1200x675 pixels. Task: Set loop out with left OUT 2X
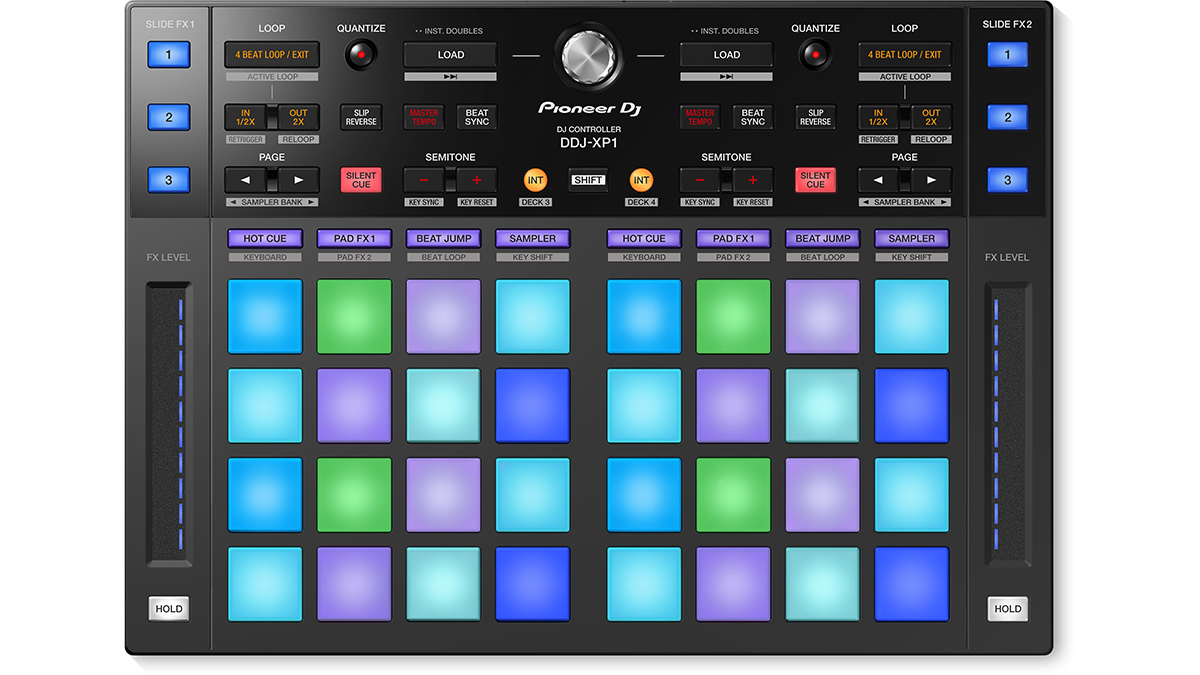click(298, 118)
